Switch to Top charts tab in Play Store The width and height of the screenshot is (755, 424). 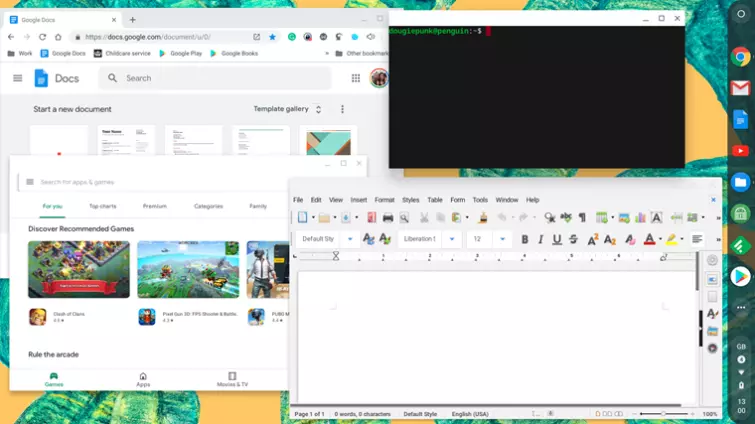tap(102, 206)
